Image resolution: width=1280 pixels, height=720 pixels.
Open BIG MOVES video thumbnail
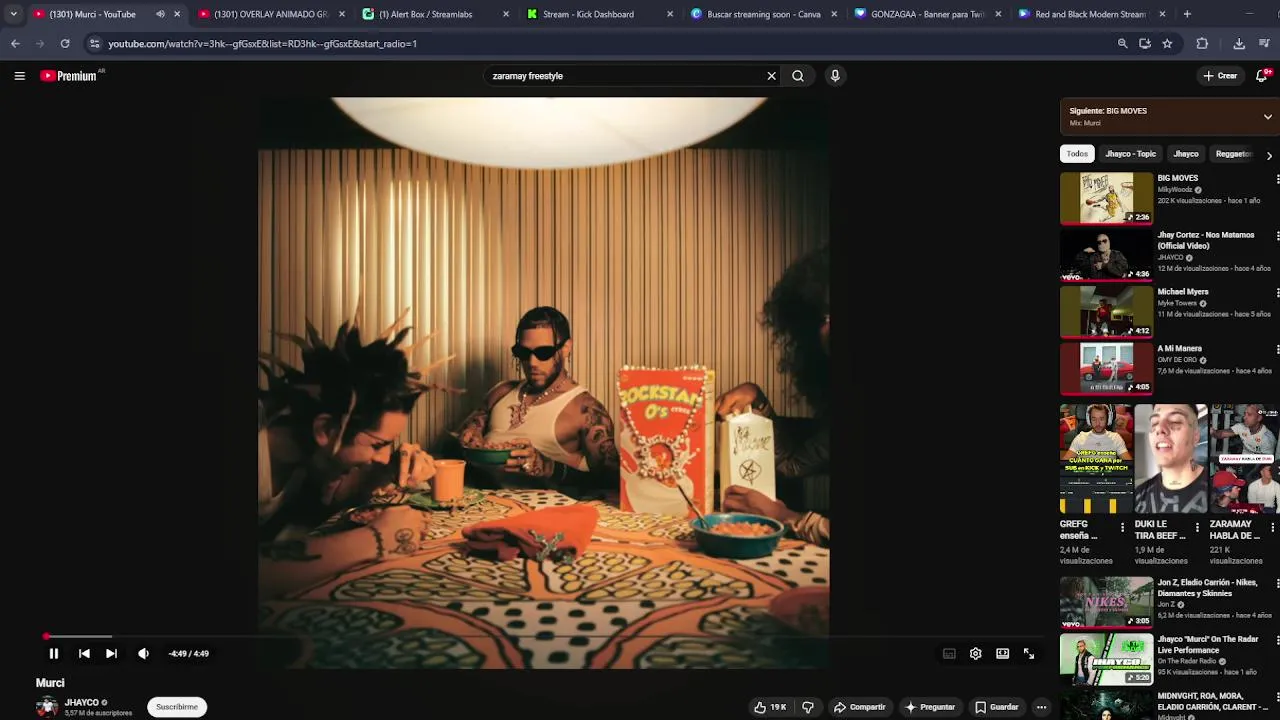[x=1106, y=198]
